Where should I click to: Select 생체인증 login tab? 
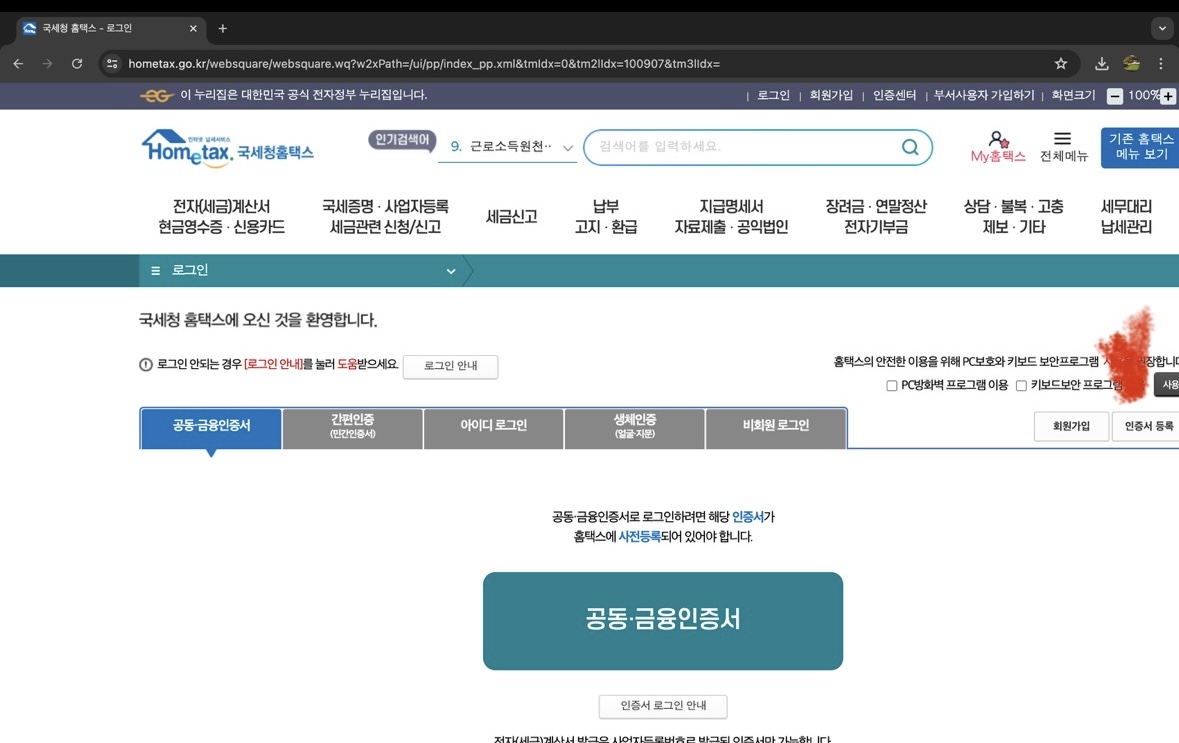tap(635, 428)
